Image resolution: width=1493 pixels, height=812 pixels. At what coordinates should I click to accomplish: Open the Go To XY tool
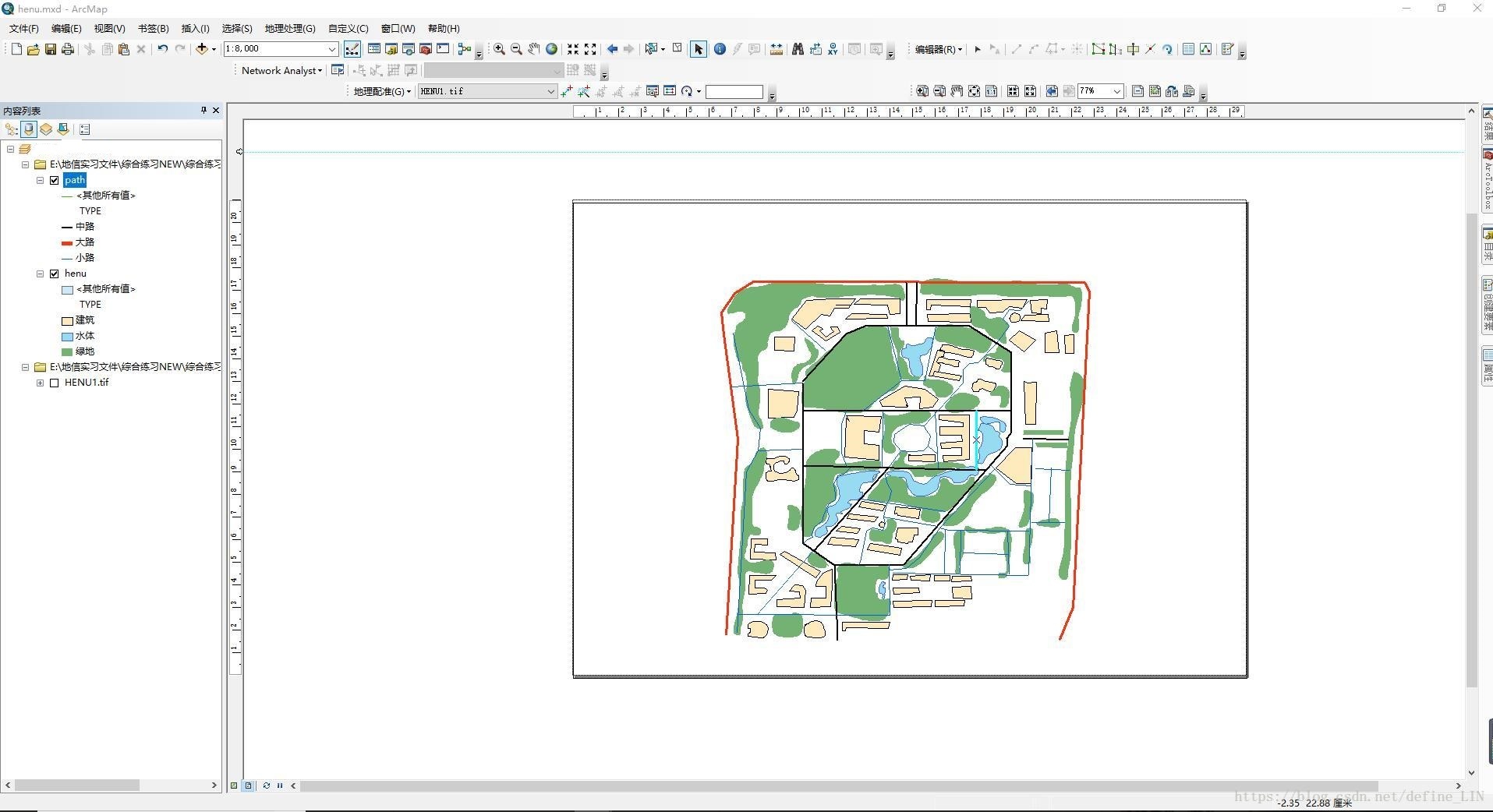(833, 49)
